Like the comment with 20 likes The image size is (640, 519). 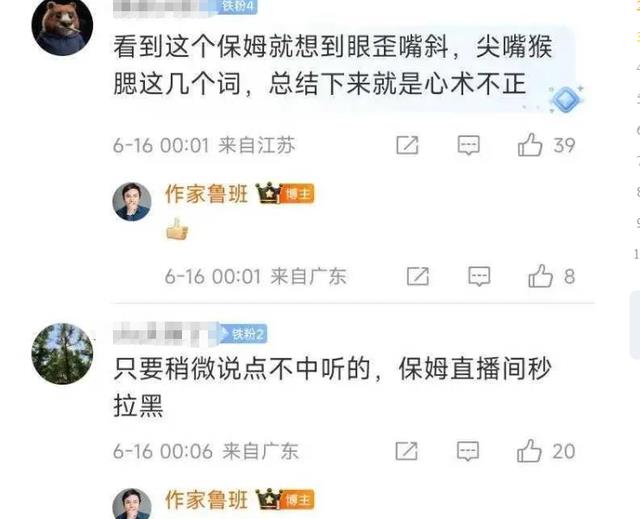pos(529,451)
